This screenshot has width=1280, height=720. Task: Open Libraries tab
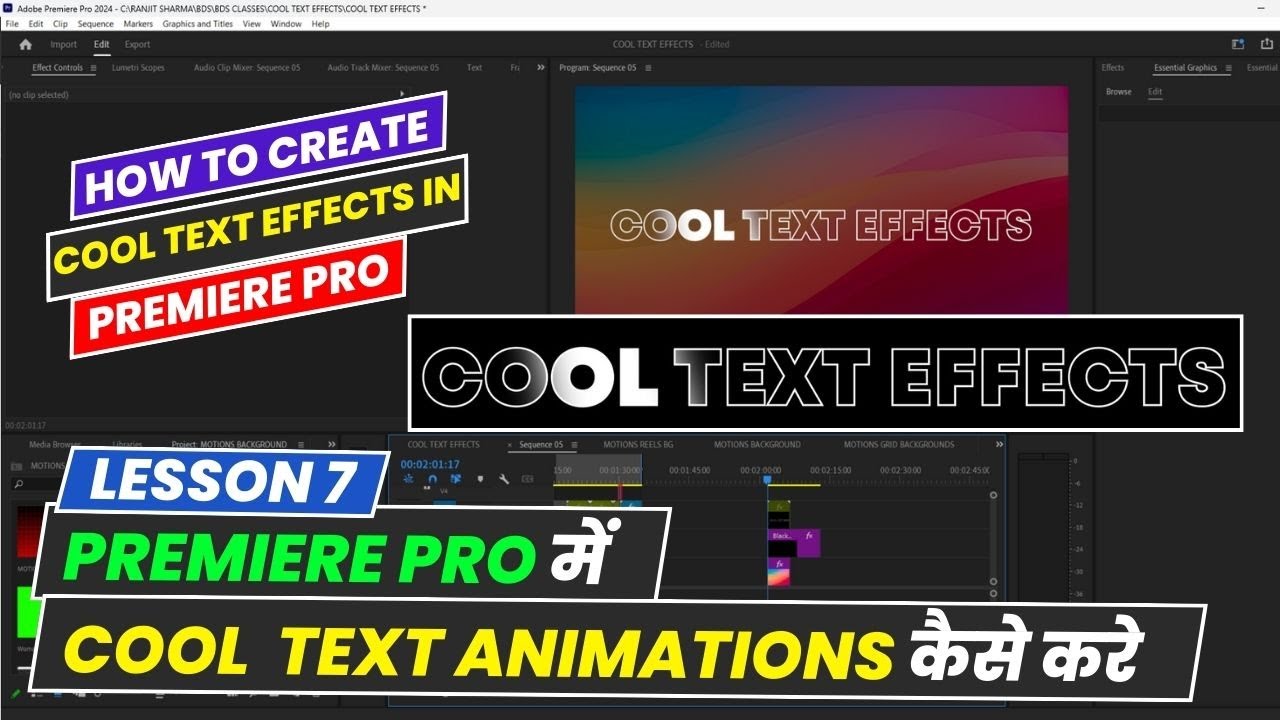point(127,444)
